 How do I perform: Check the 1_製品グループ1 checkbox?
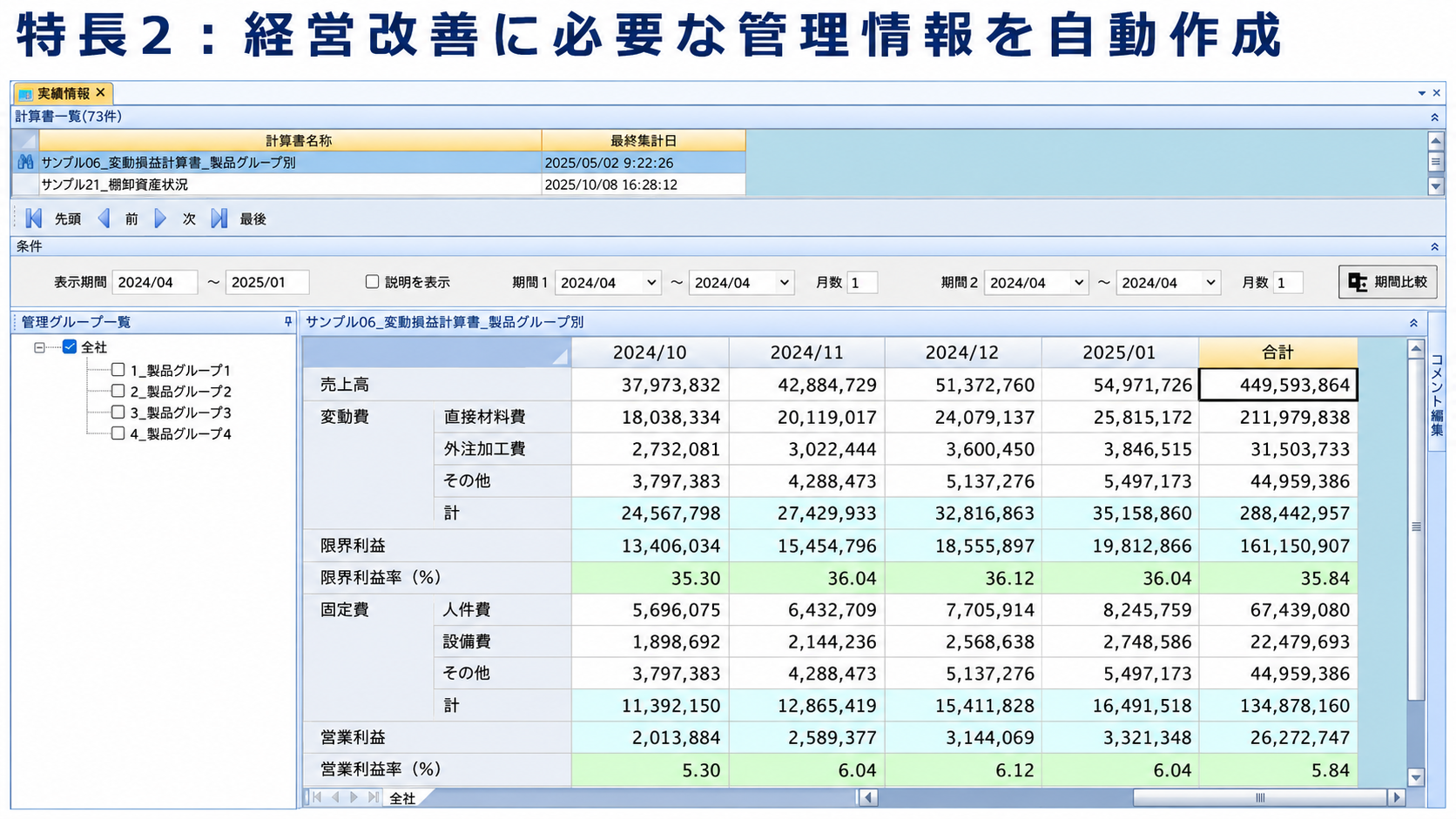[118, 370]
